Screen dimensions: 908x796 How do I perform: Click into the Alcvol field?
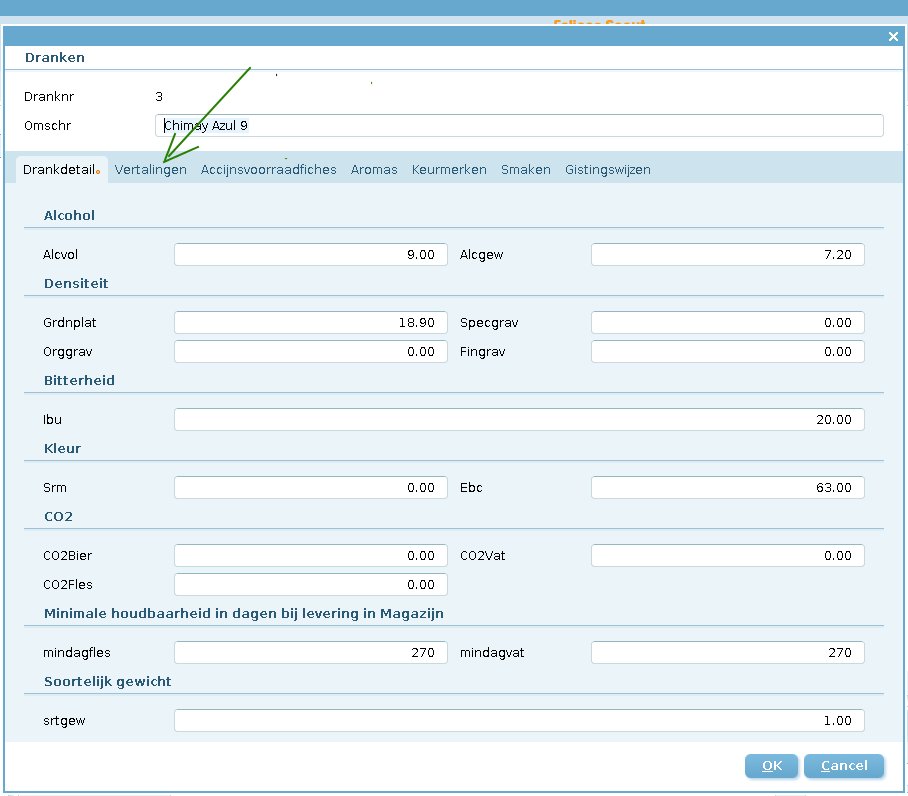point(311,255)
